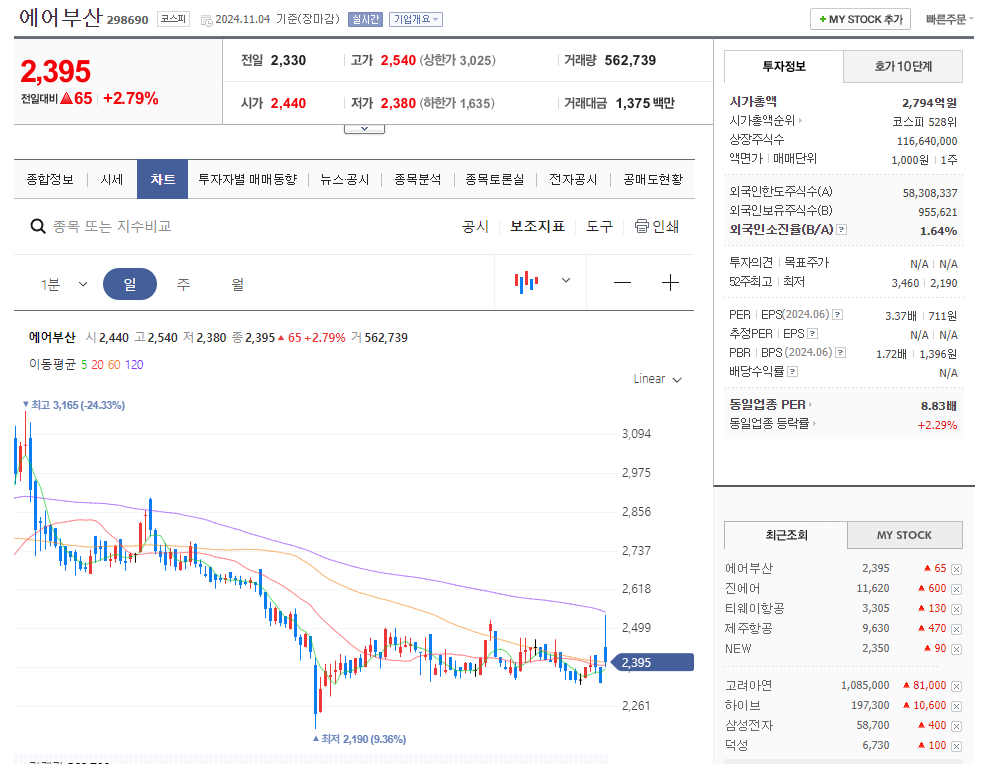Click help icon next to 배당수익률
Screen dimensions: 988x764
(793, 372)
